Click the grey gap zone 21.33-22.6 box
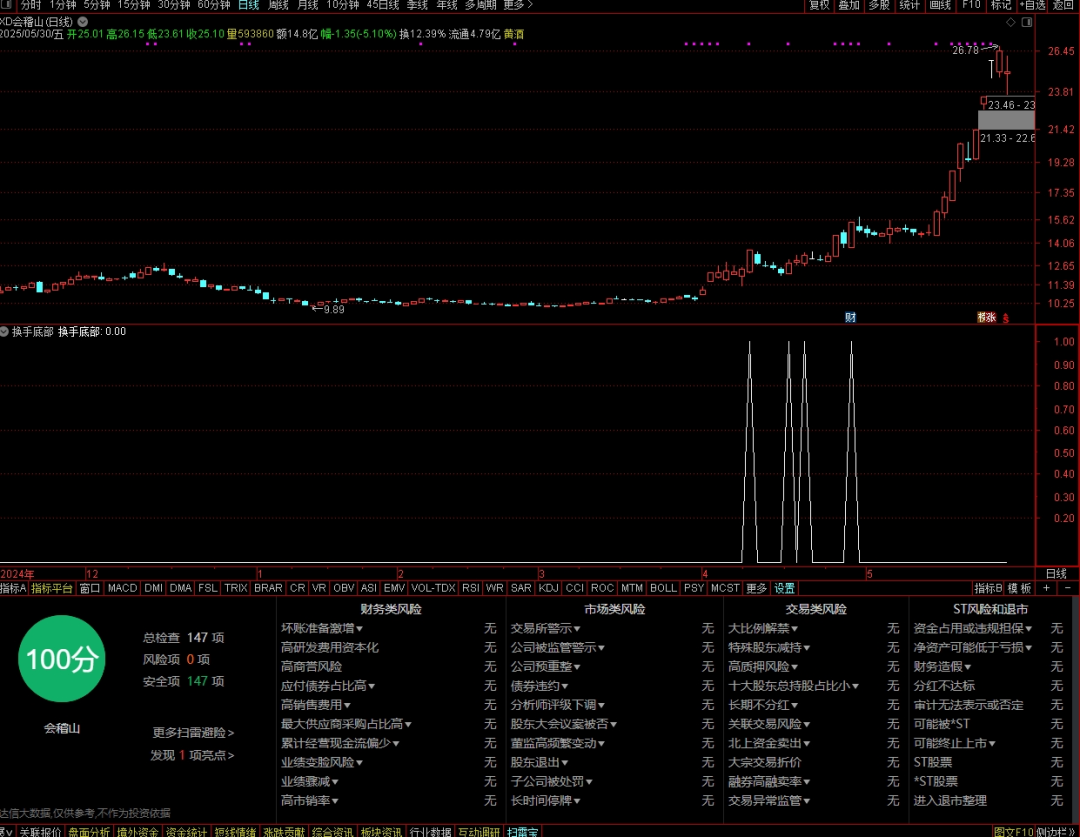This screenshot has height=837, width=1080. 1006,120
